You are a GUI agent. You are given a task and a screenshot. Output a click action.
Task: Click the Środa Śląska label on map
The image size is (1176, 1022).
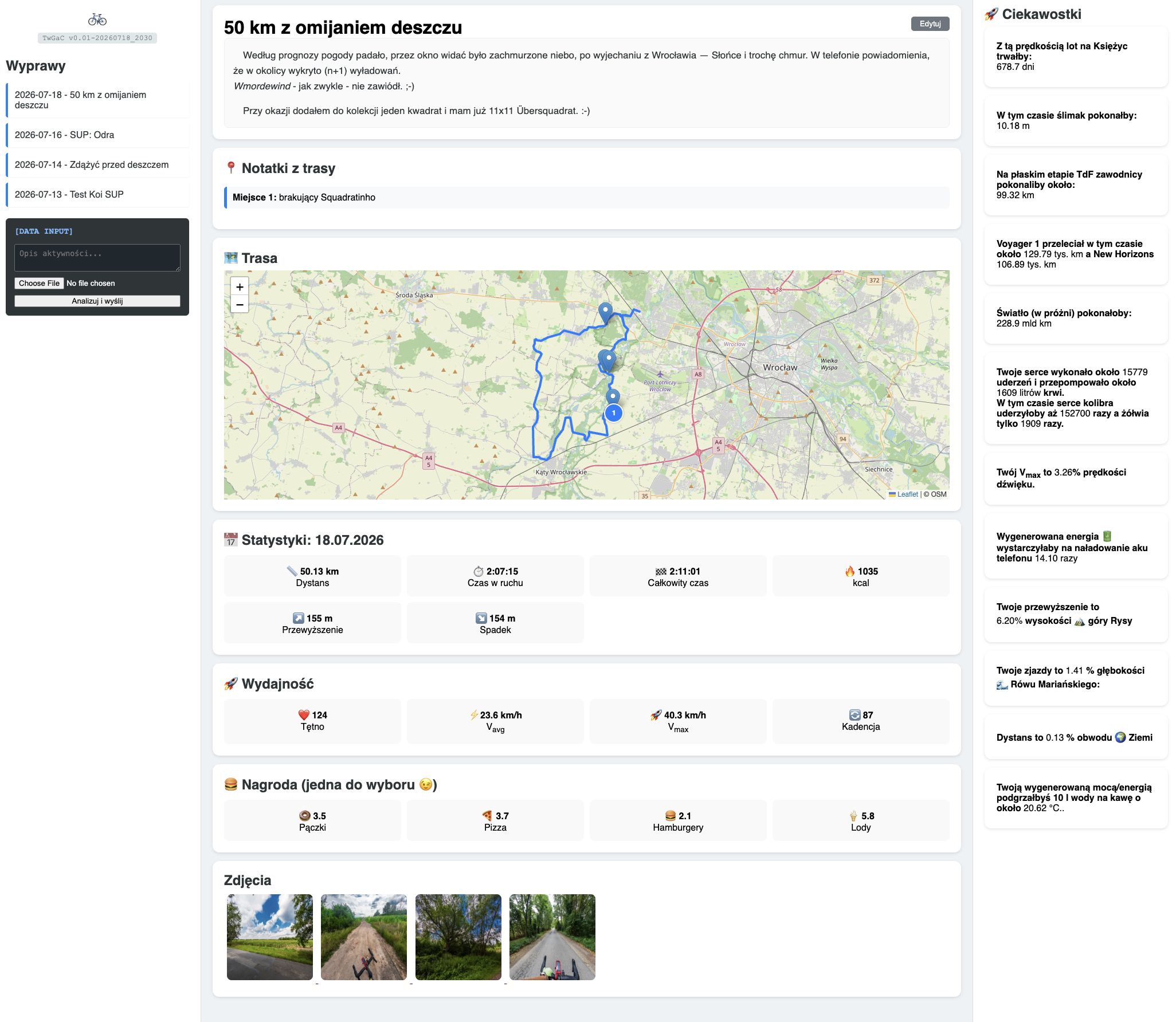pos(414,295)
